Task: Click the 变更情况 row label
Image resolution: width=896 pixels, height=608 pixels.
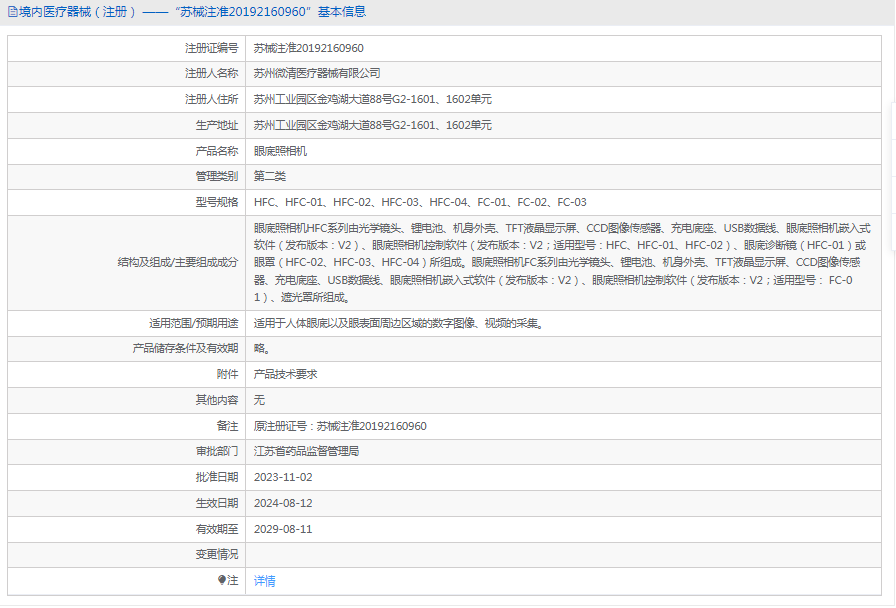Action: click(217, 554)
